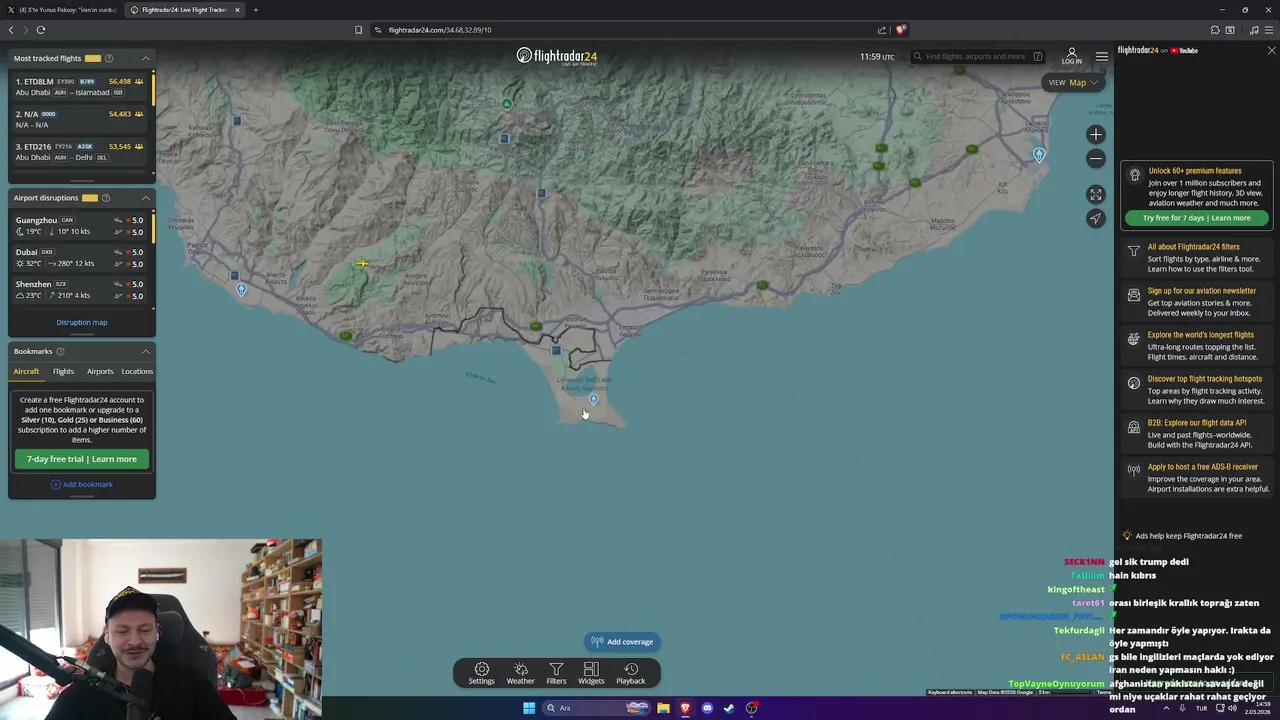This screenshot has height=720, width=1280.
Task: Open File Explorer from taskbar
Action: coord(663,708)
